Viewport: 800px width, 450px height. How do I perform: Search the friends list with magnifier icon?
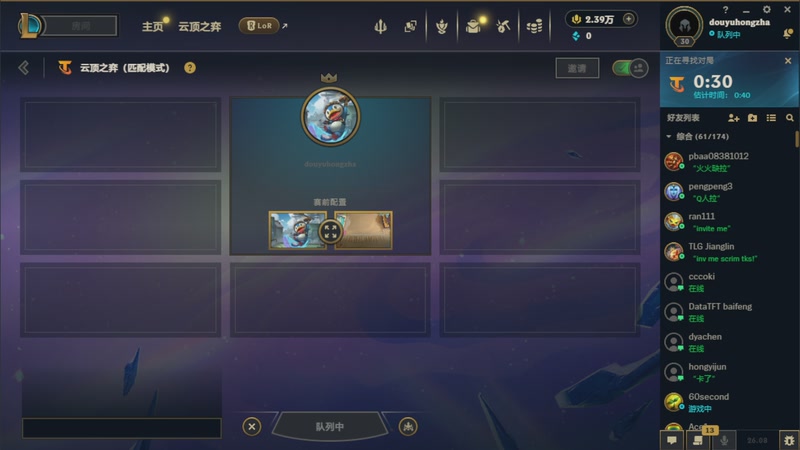(x=790, y=118)
